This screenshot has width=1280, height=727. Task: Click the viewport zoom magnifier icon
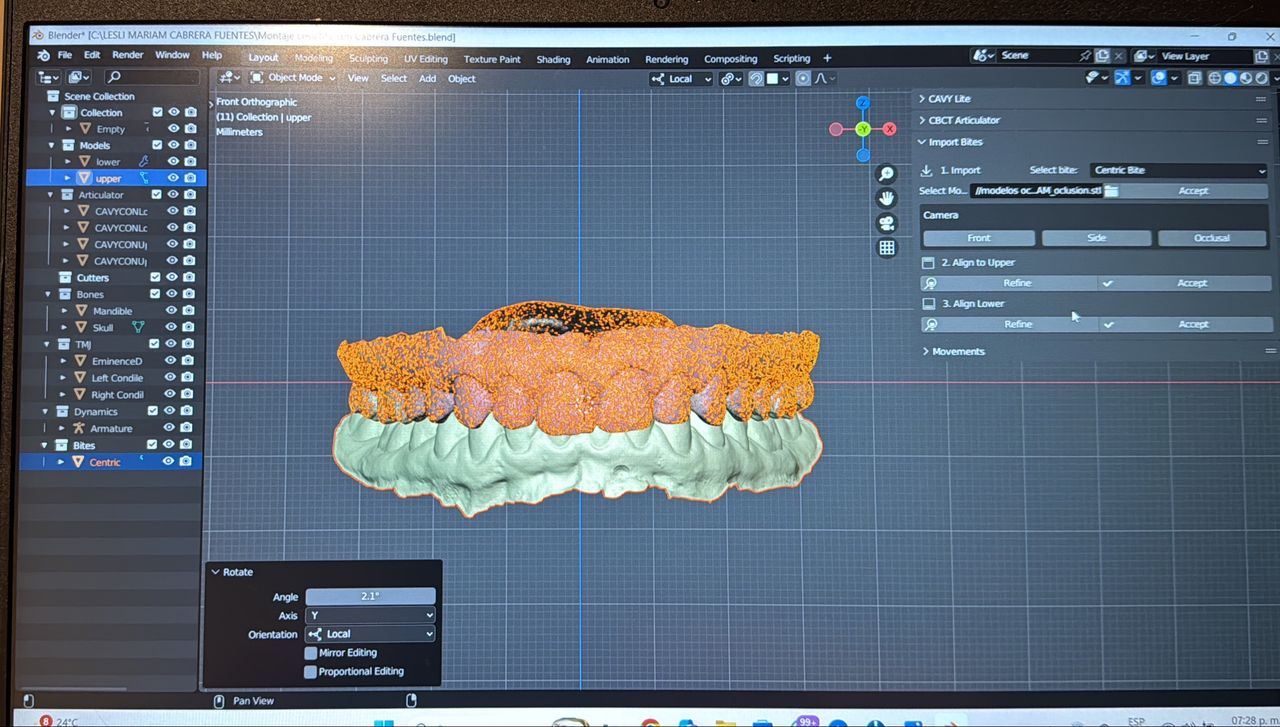coord(887,174)
